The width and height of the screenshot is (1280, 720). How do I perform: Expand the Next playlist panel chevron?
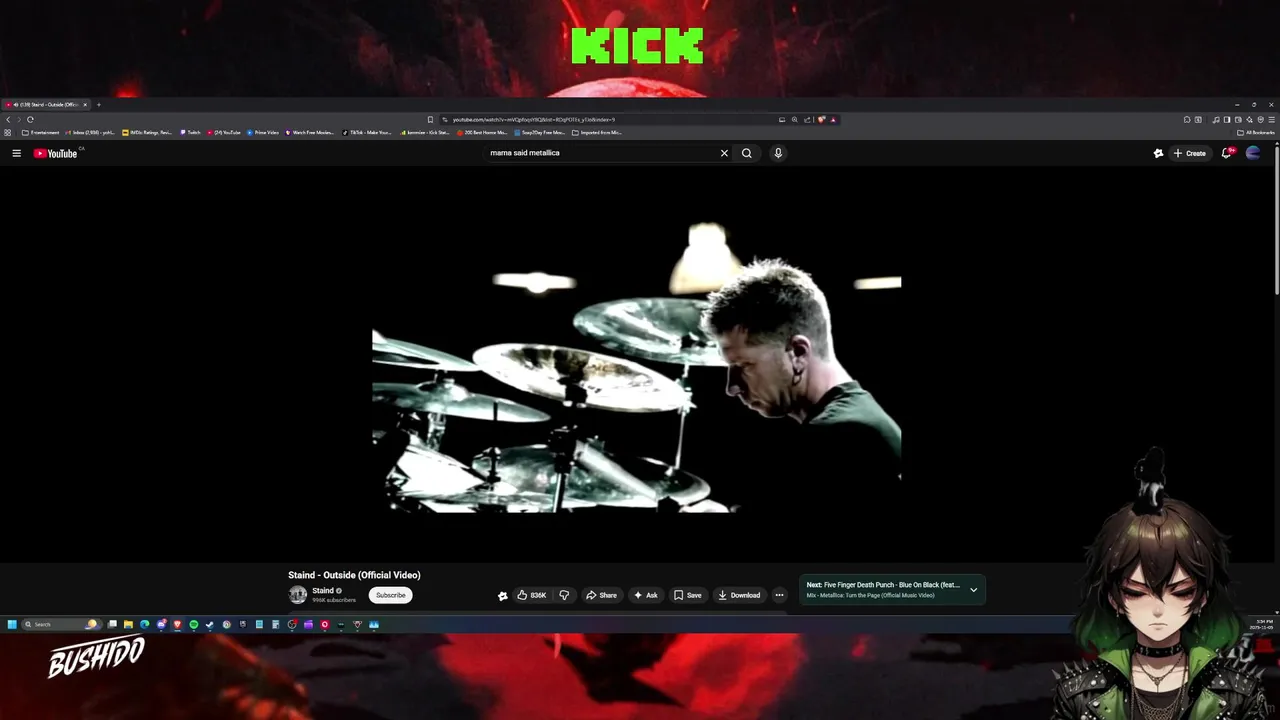tap(973, 590)
